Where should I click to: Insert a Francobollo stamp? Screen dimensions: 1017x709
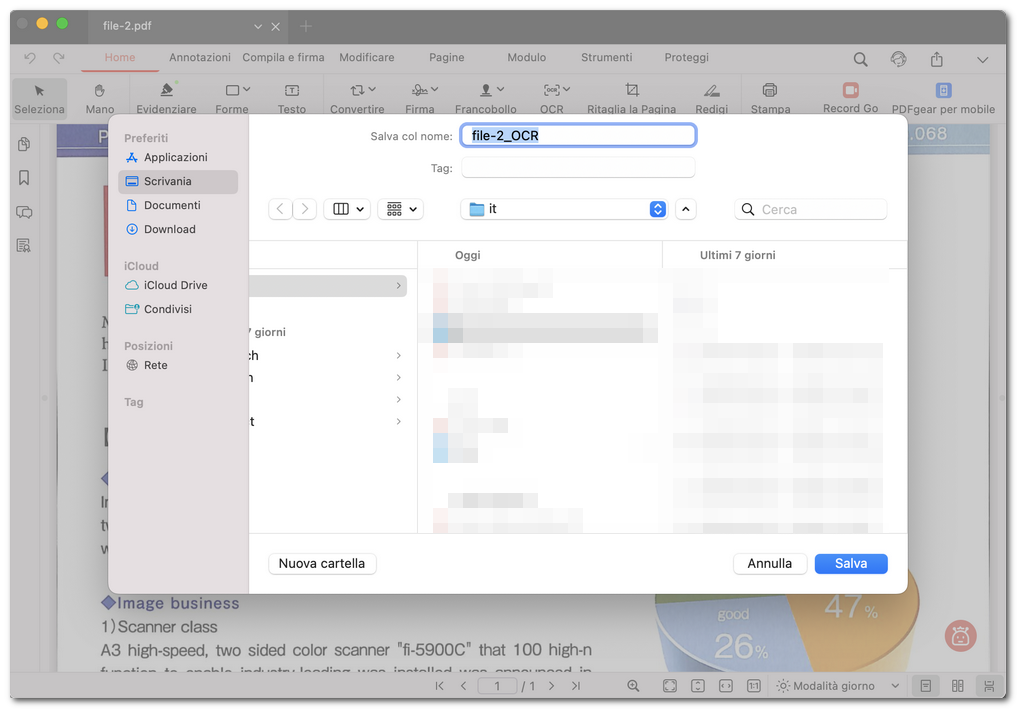pos(487,95)
